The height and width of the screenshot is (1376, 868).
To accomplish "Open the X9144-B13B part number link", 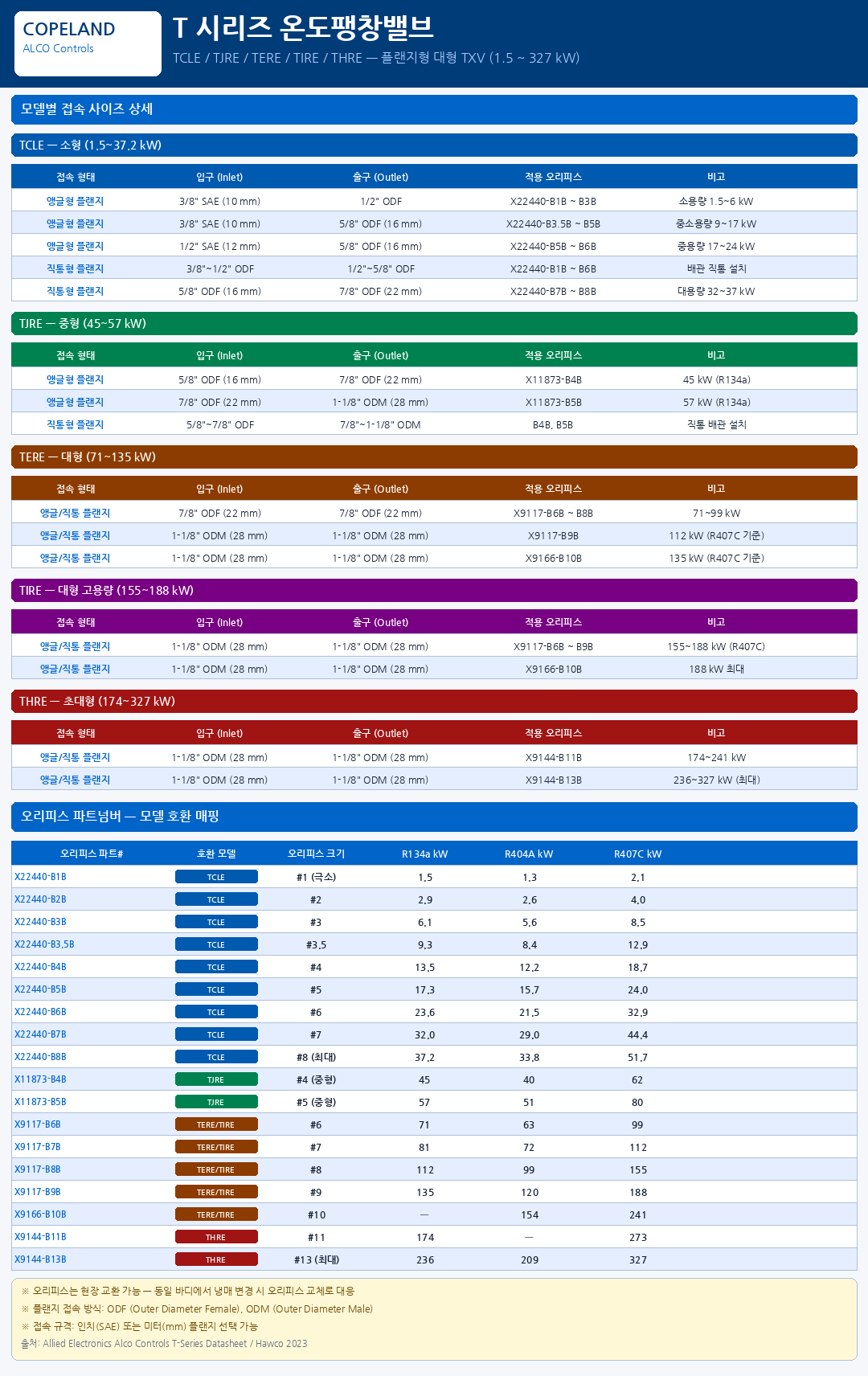I will (x=40, y=1259).
